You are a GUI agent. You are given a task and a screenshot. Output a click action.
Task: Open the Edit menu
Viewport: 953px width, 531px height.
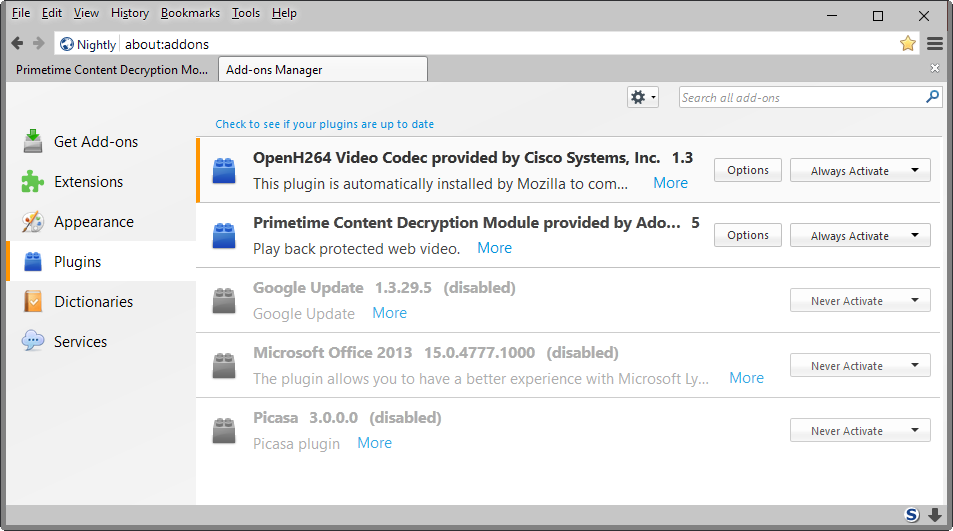[52, 13]
